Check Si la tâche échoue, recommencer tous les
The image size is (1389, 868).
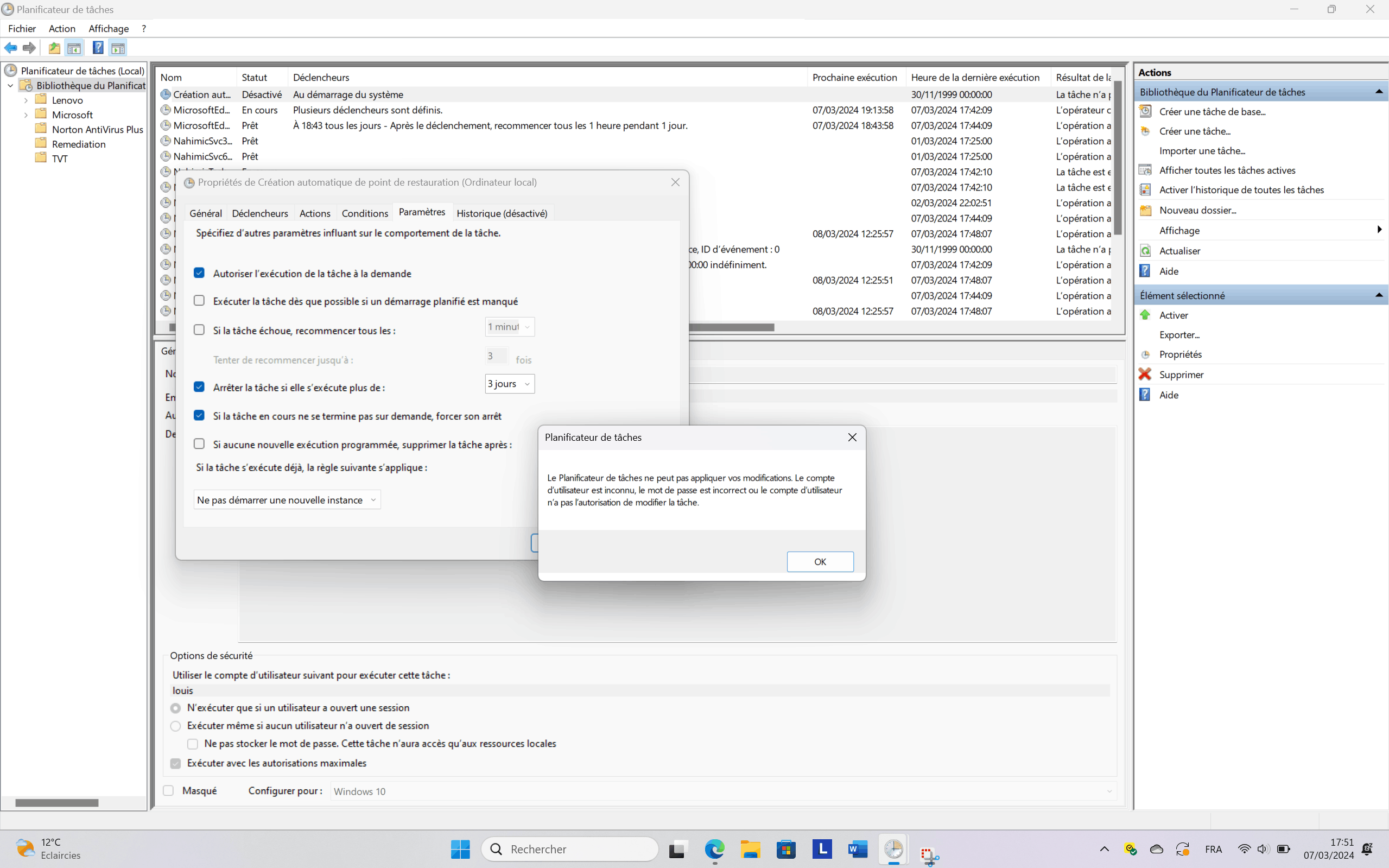[x=199, y=330]
